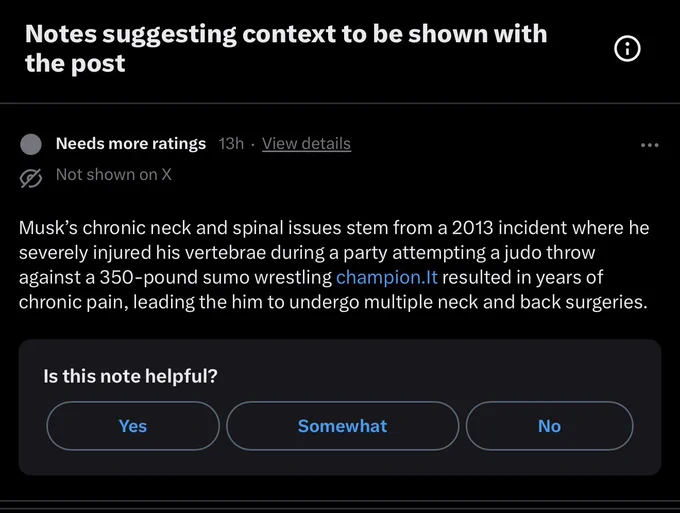The image size is (680, 513).
Task: Open the three-dot more options menu
Action: [650, 145]
